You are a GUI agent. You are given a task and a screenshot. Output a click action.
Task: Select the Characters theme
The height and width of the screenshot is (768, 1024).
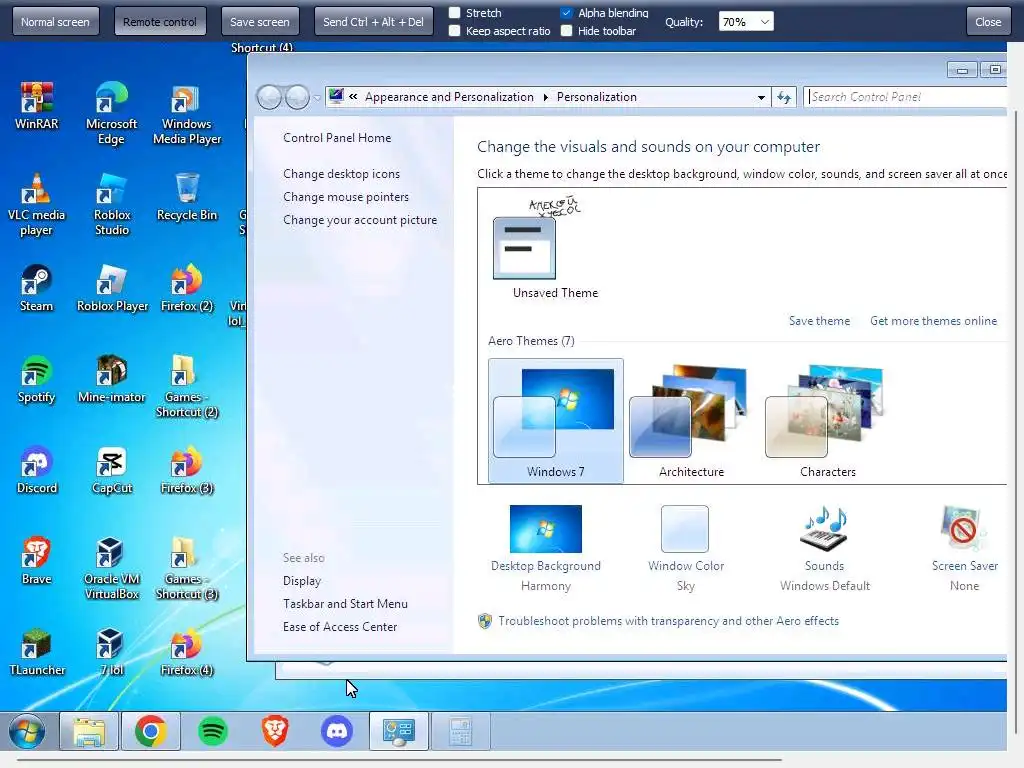click(x=827, y=421)
